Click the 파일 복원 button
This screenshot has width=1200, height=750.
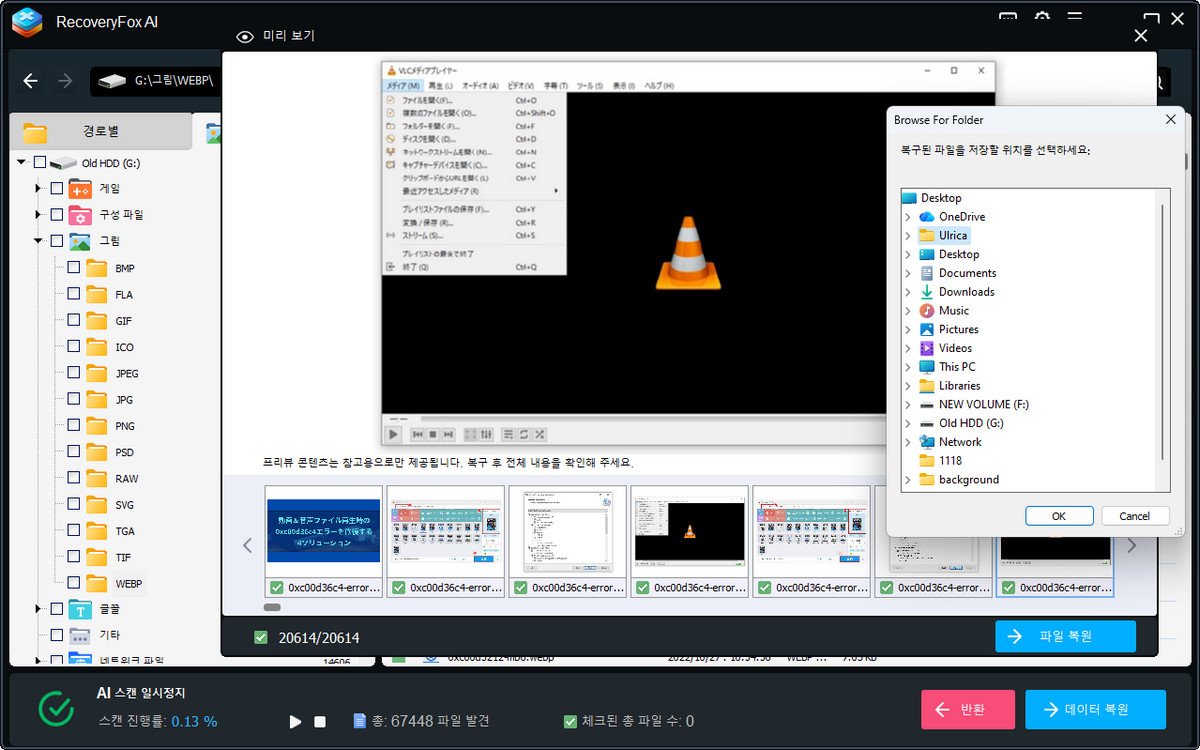(1065, 636)
